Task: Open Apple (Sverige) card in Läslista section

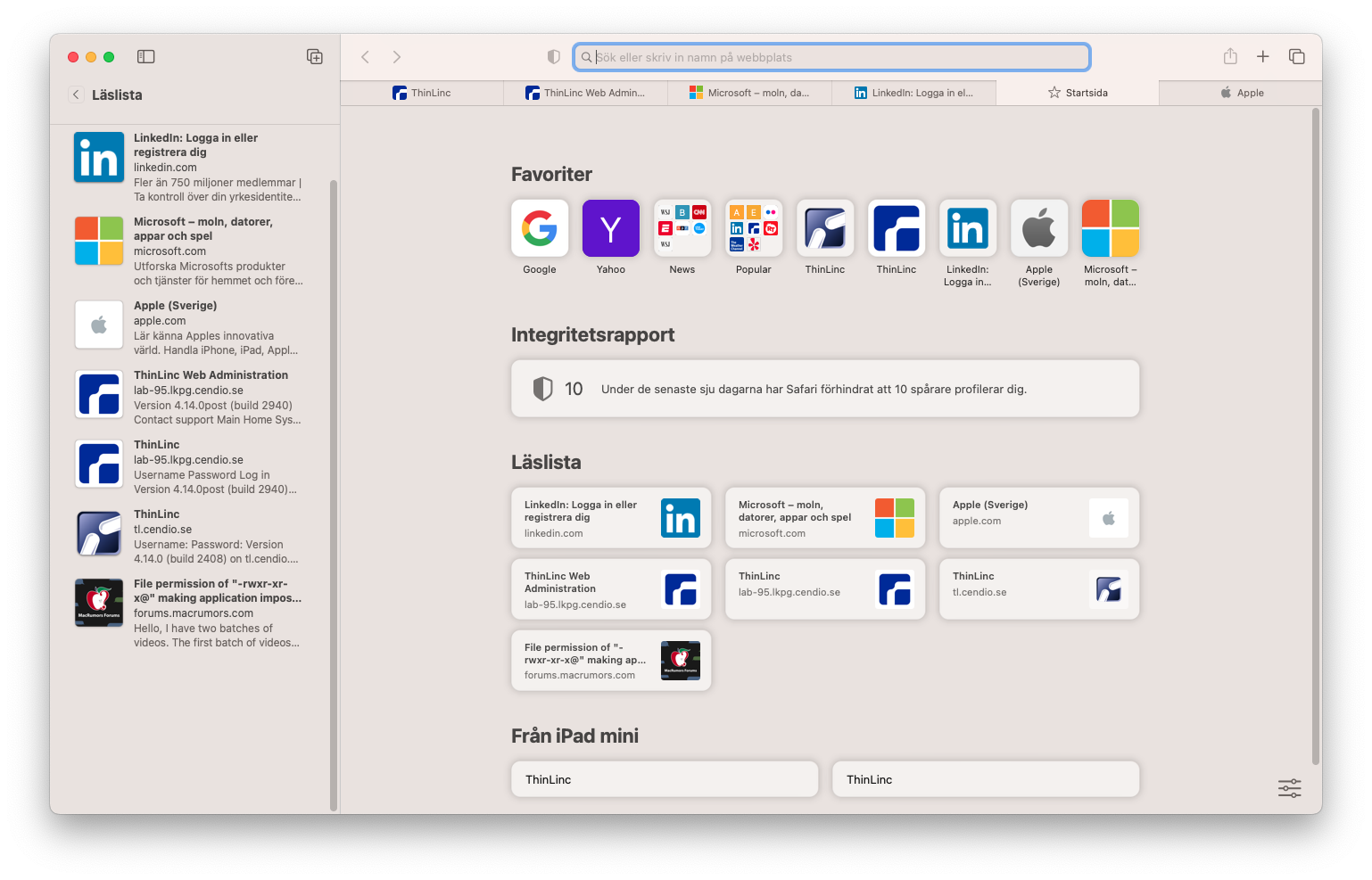Action: click(x=1039, y=518)
